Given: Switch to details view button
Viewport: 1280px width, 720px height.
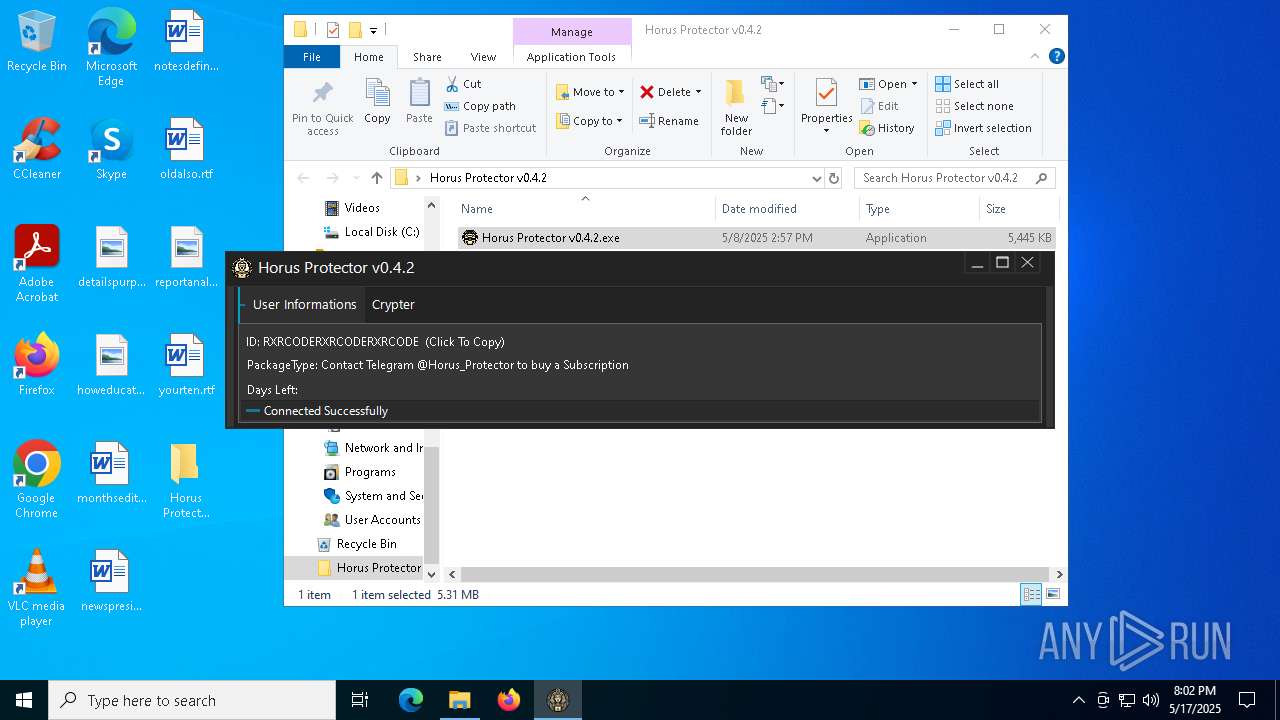Looking at the screenshot, I should [x=1031, y=594].
